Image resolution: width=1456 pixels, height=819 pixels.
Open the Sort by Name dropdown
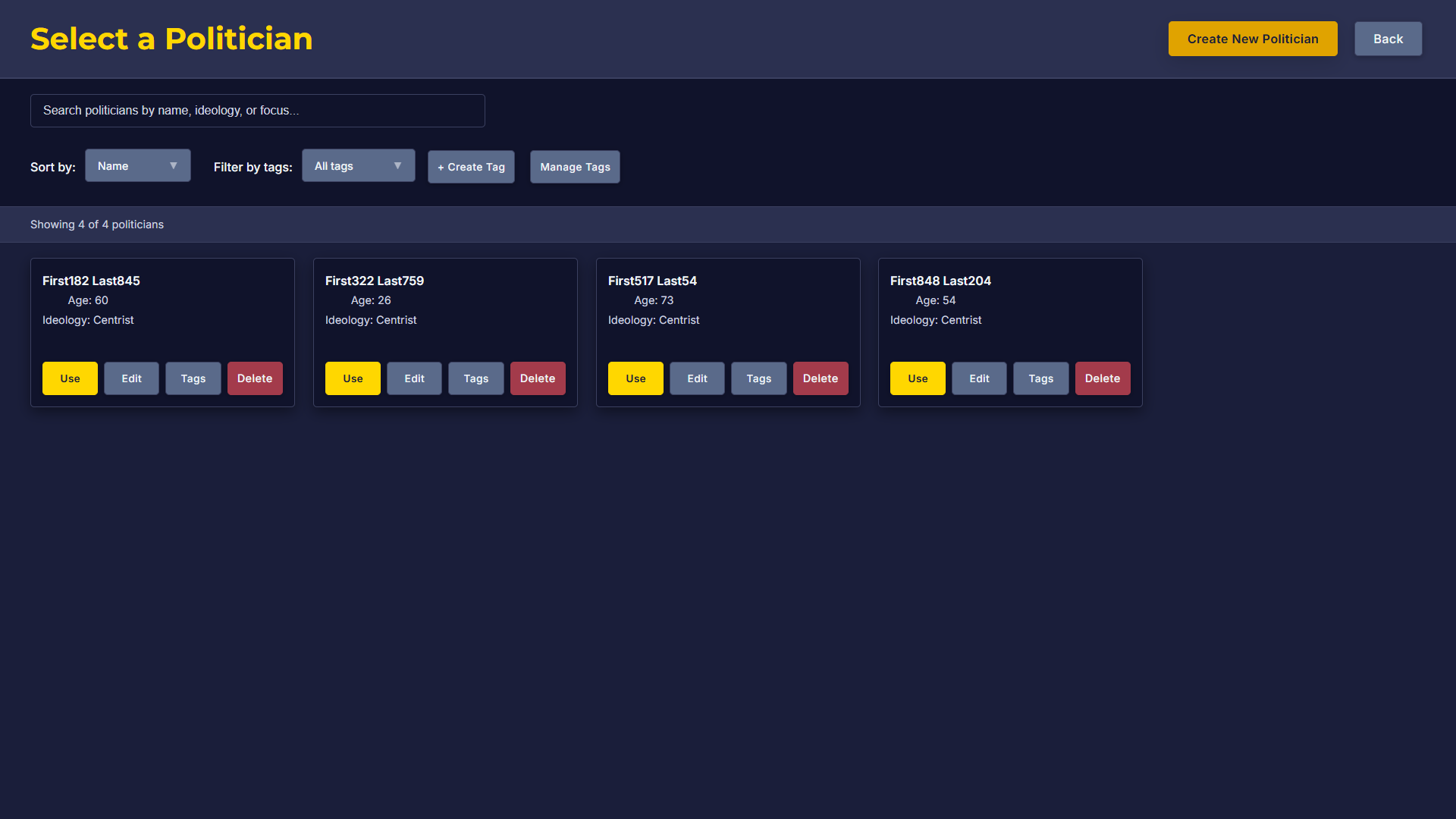point(137,165)
